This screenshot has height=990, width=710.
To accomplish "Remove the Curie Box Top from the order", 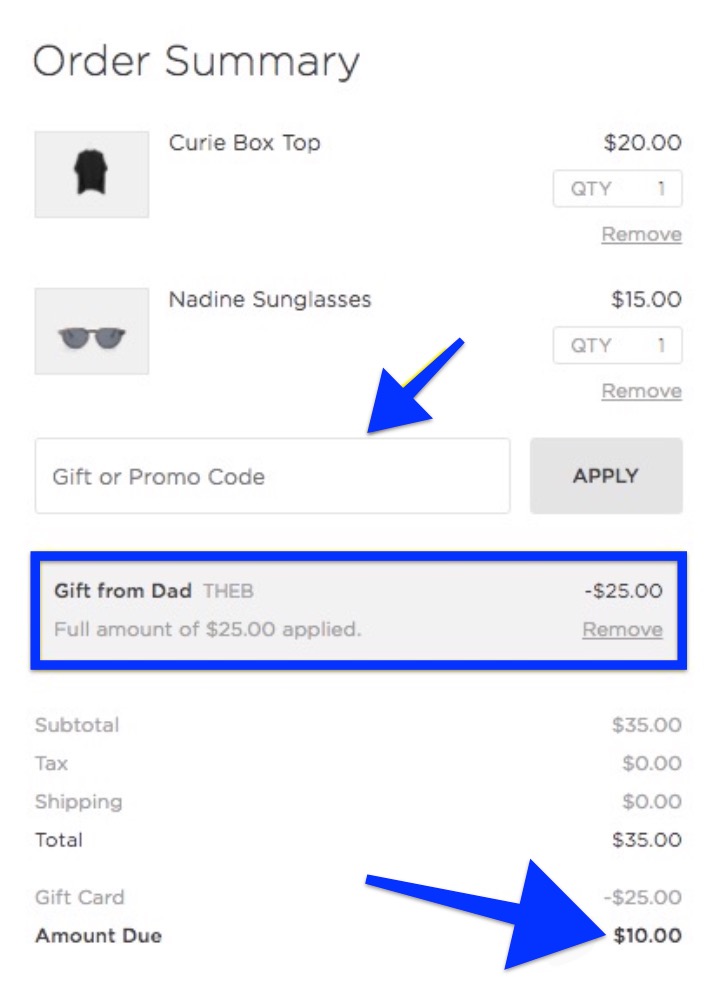I will 641,235.
